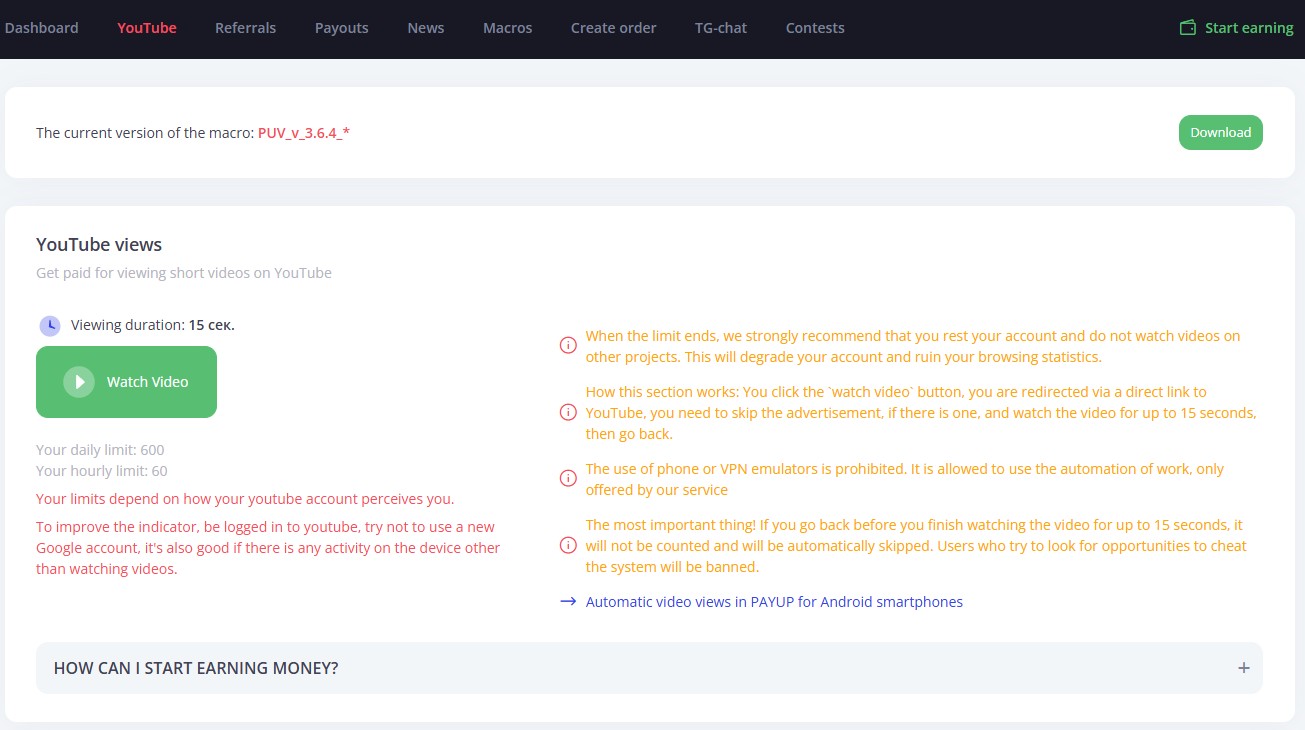Image resolution: width=1305 pixels, height=730 pixels.
Task: Click the macro version PUV_v_3.6.4_* text
Action: 304,132
